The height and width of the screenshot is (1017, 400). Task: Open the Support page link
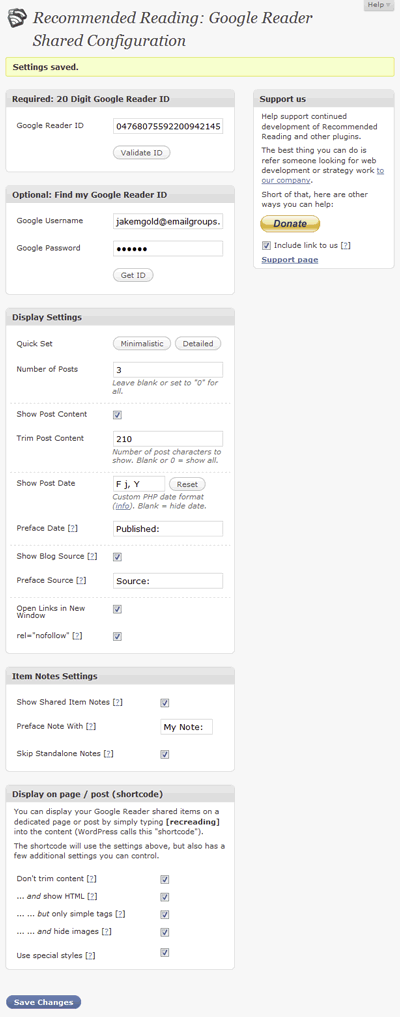pos(290,259)
